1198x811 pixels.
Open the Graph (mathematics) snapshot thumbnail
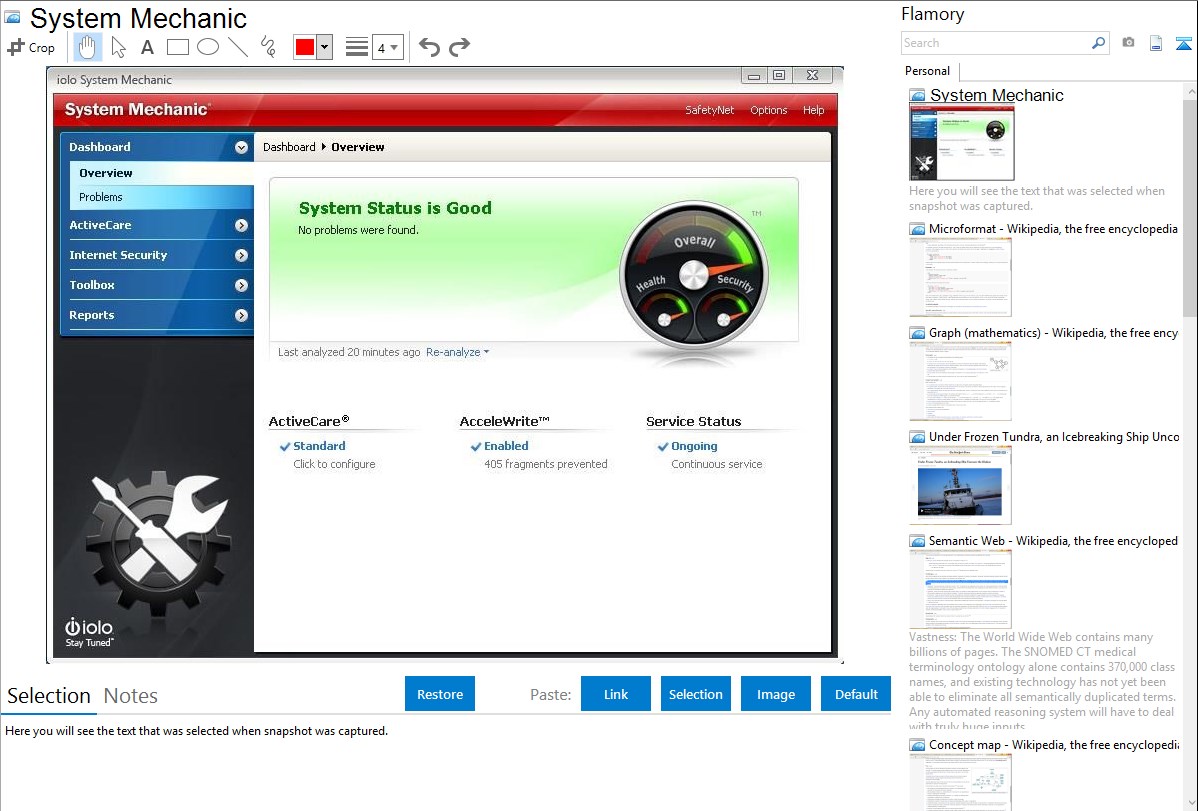[x=960, y=381]
